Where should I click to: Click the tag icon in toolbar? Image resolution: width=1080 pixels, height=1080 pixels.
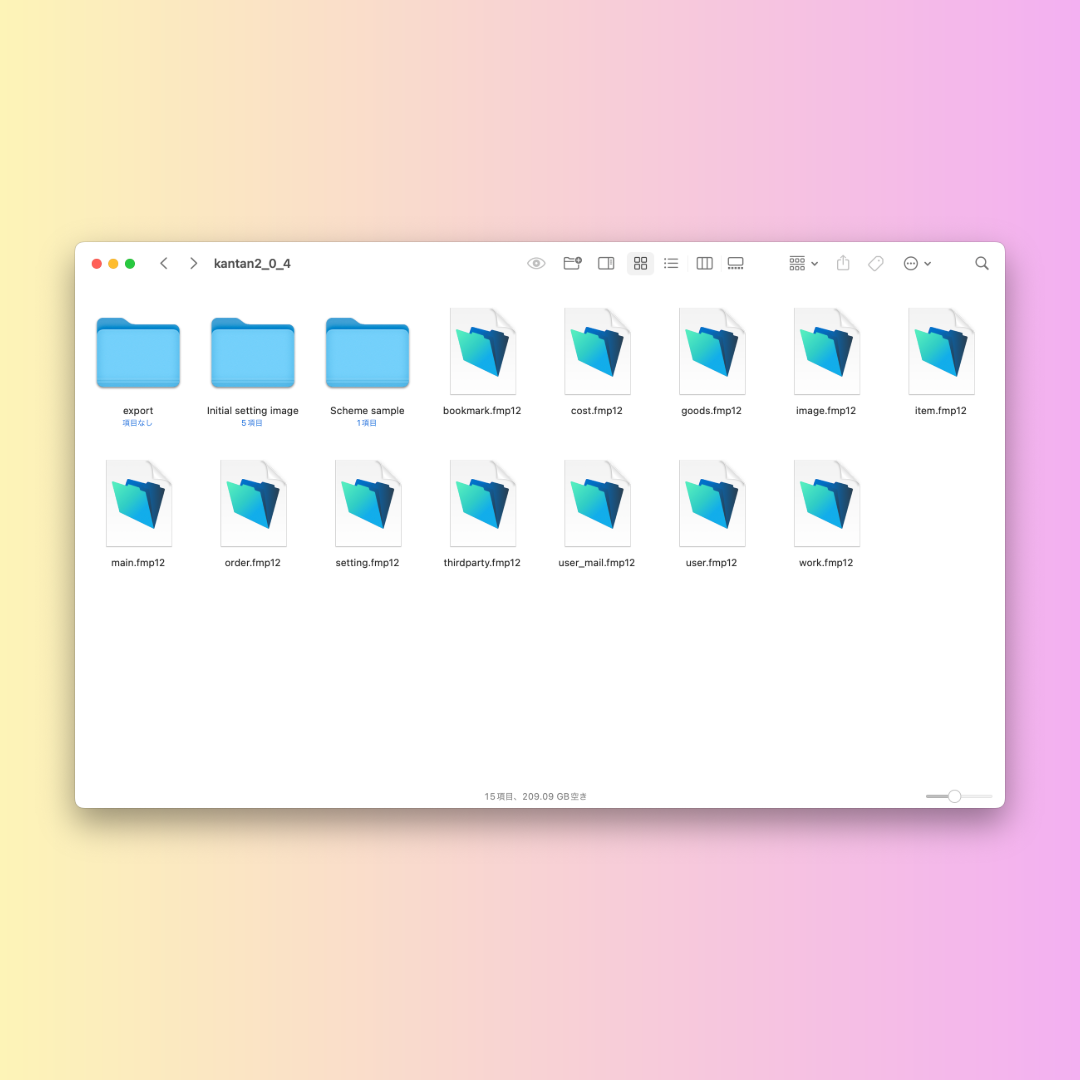876,263
